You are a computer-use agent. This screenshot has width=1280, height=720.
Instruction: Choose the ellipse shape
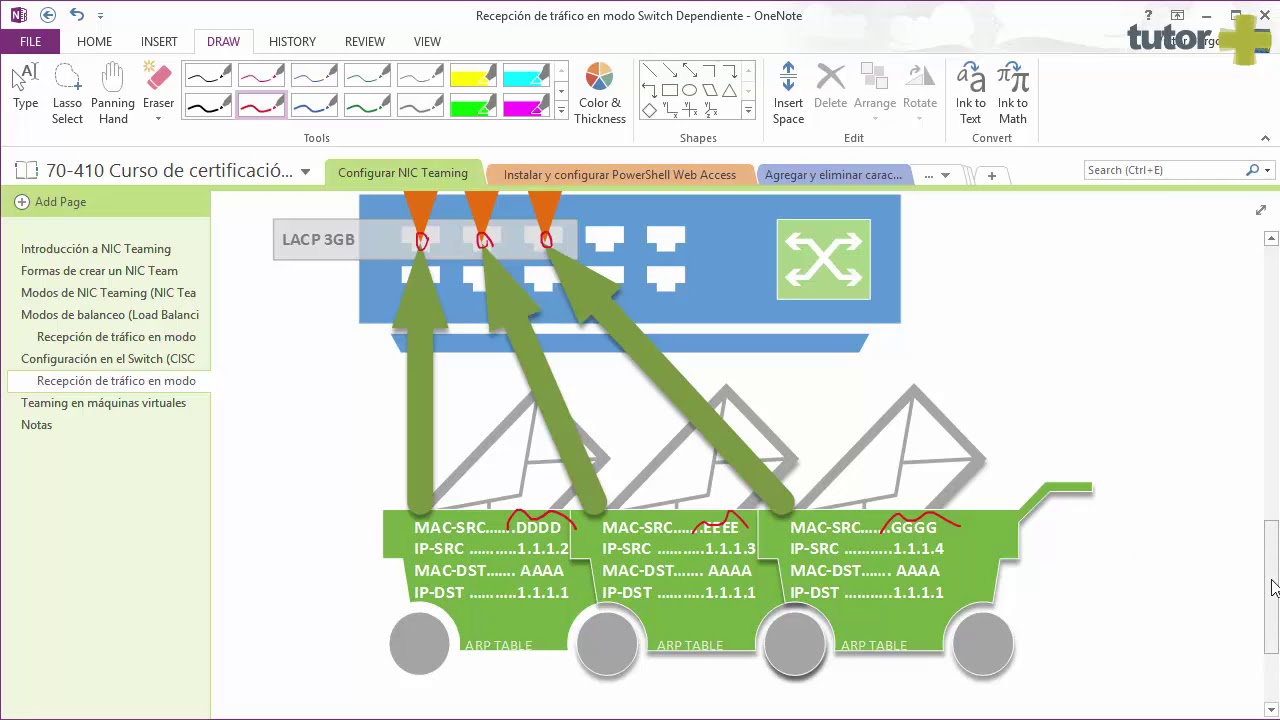pos(689,90)
